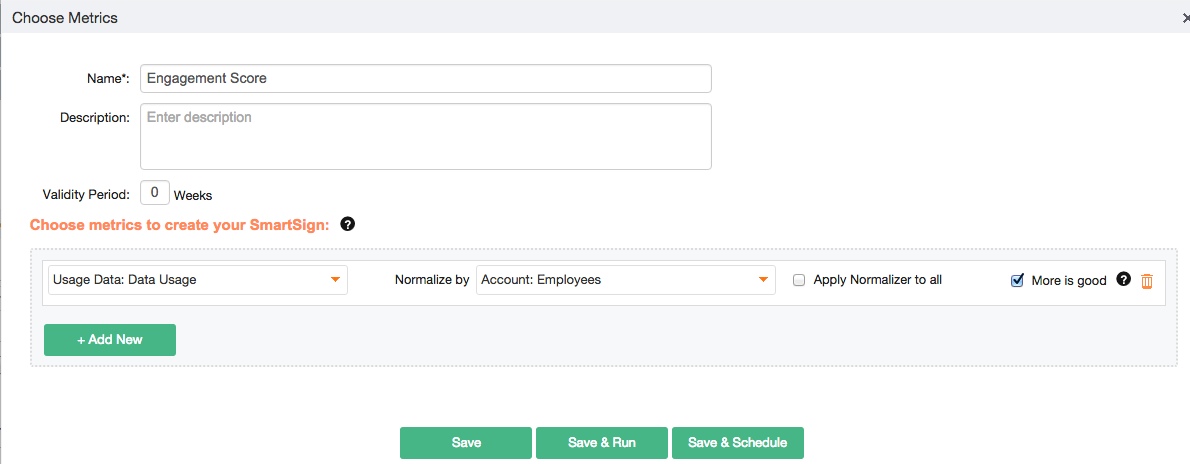Close the Choose Metrics dialog
This screenshot has width=1190, height=464.
pyautogui.click(x=1185, y=18)
